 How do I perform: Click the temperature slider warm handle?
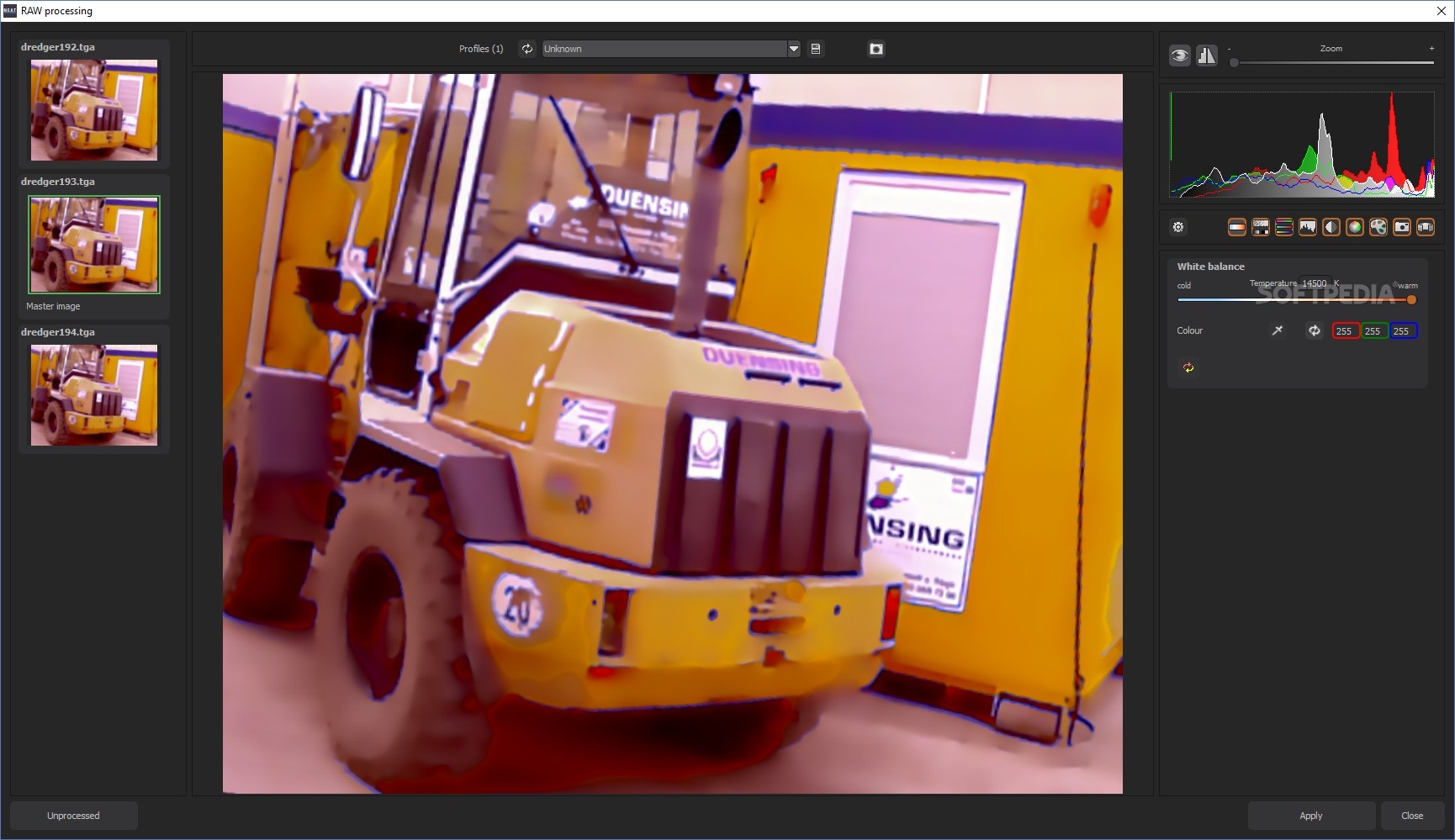[1411, 299]
